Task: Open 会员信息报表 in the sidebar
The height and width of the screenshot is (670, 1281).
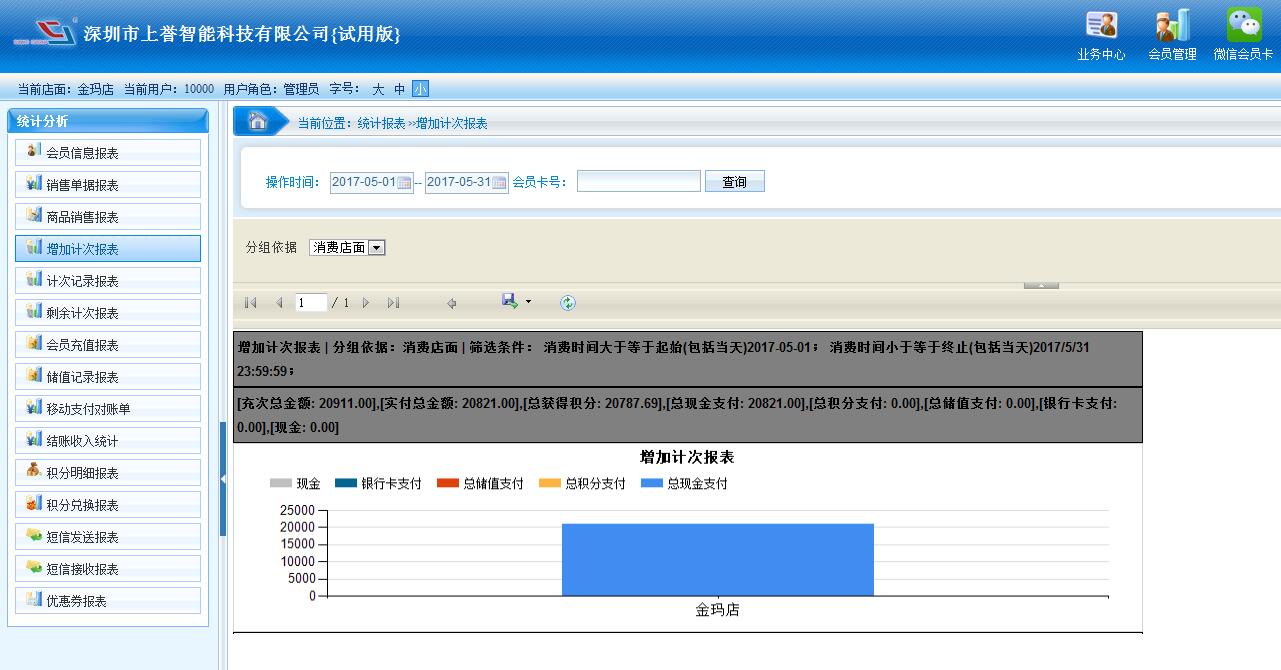Action: pyautogui.click(x=108, y=153)
